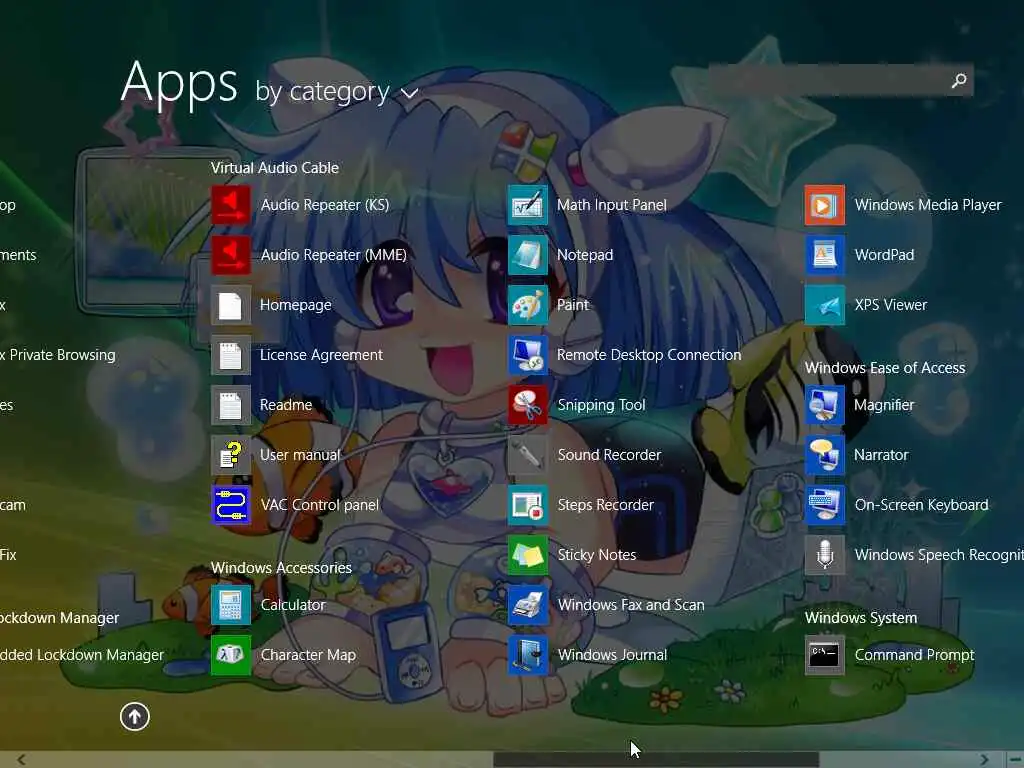The height and width of the screenshot is (768, 1024).
Task: Open Windows Media Player icon
Action: [825, 204]
